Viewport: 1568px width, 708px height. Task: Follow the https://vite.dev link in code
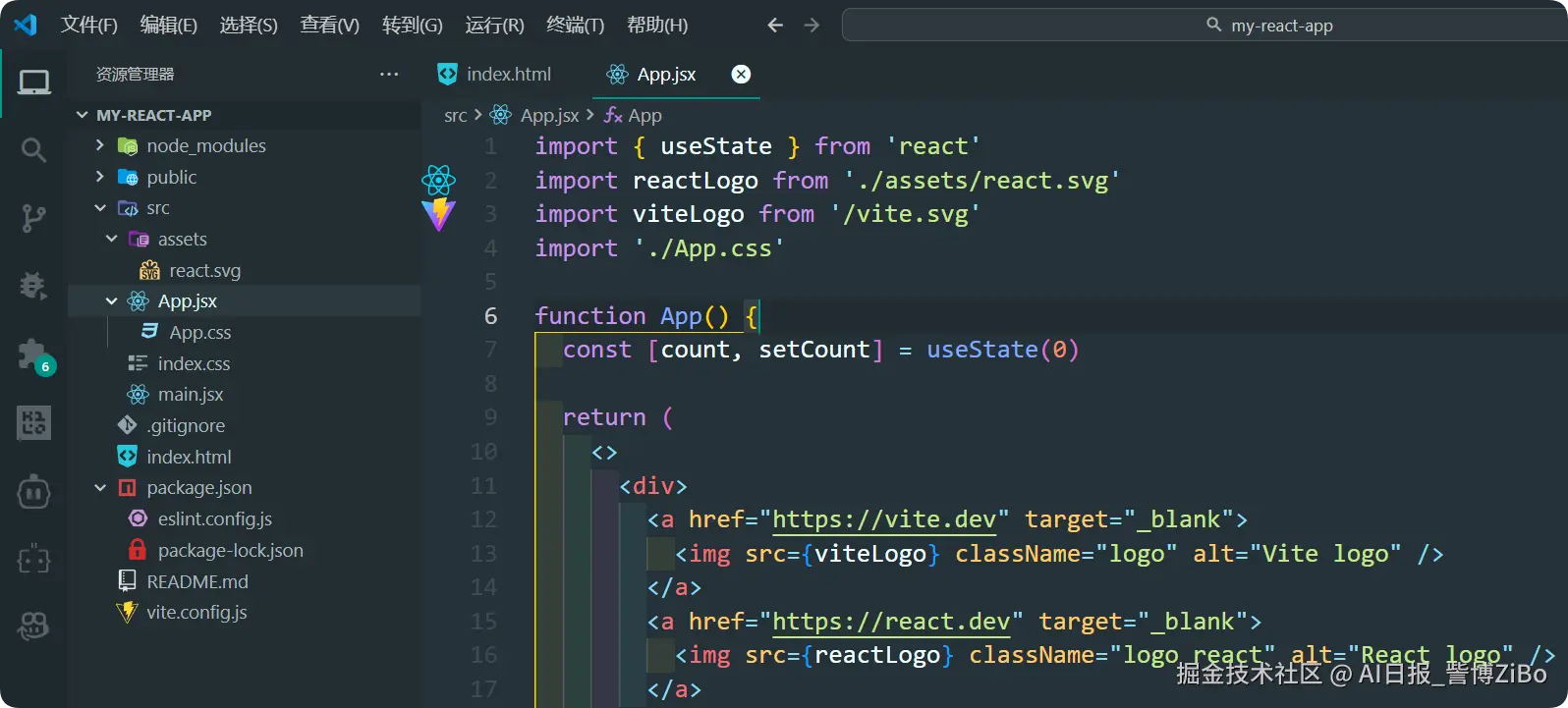tap(884, 519)
